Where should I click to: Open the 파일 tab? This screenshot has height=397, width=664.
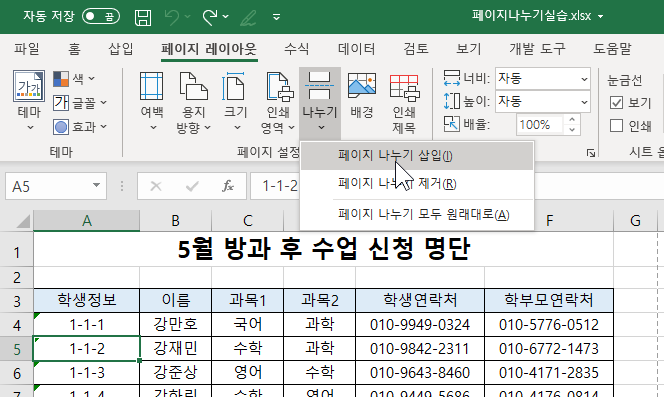[27, 49]
